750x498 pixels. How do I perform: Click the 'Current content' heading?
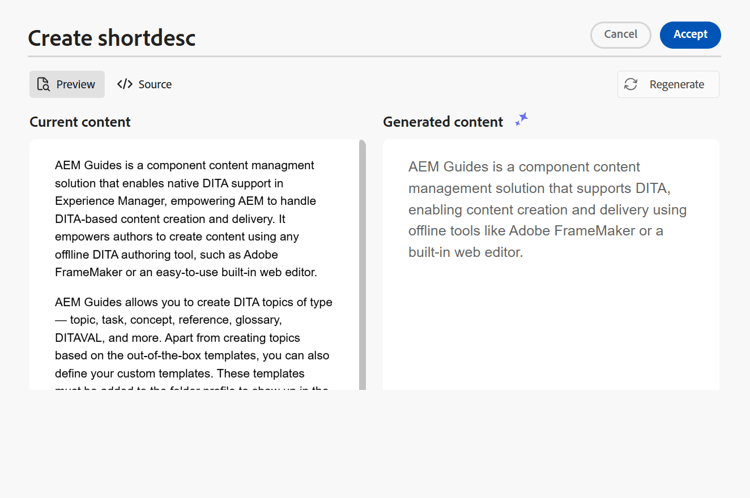click(80, 122)
